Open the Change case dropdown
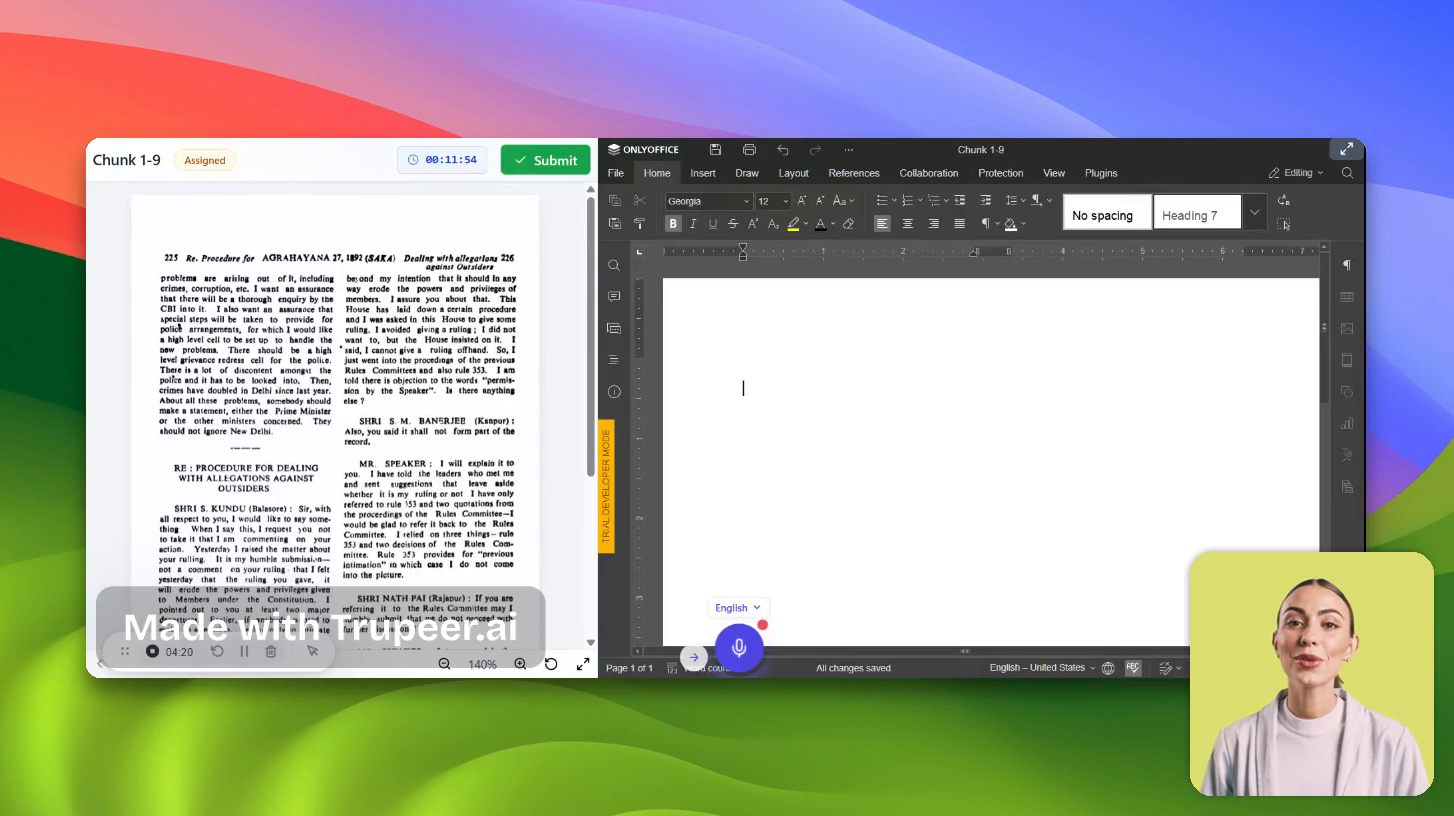This screenshot has height=816, width=1454. (x=844, y=201)
